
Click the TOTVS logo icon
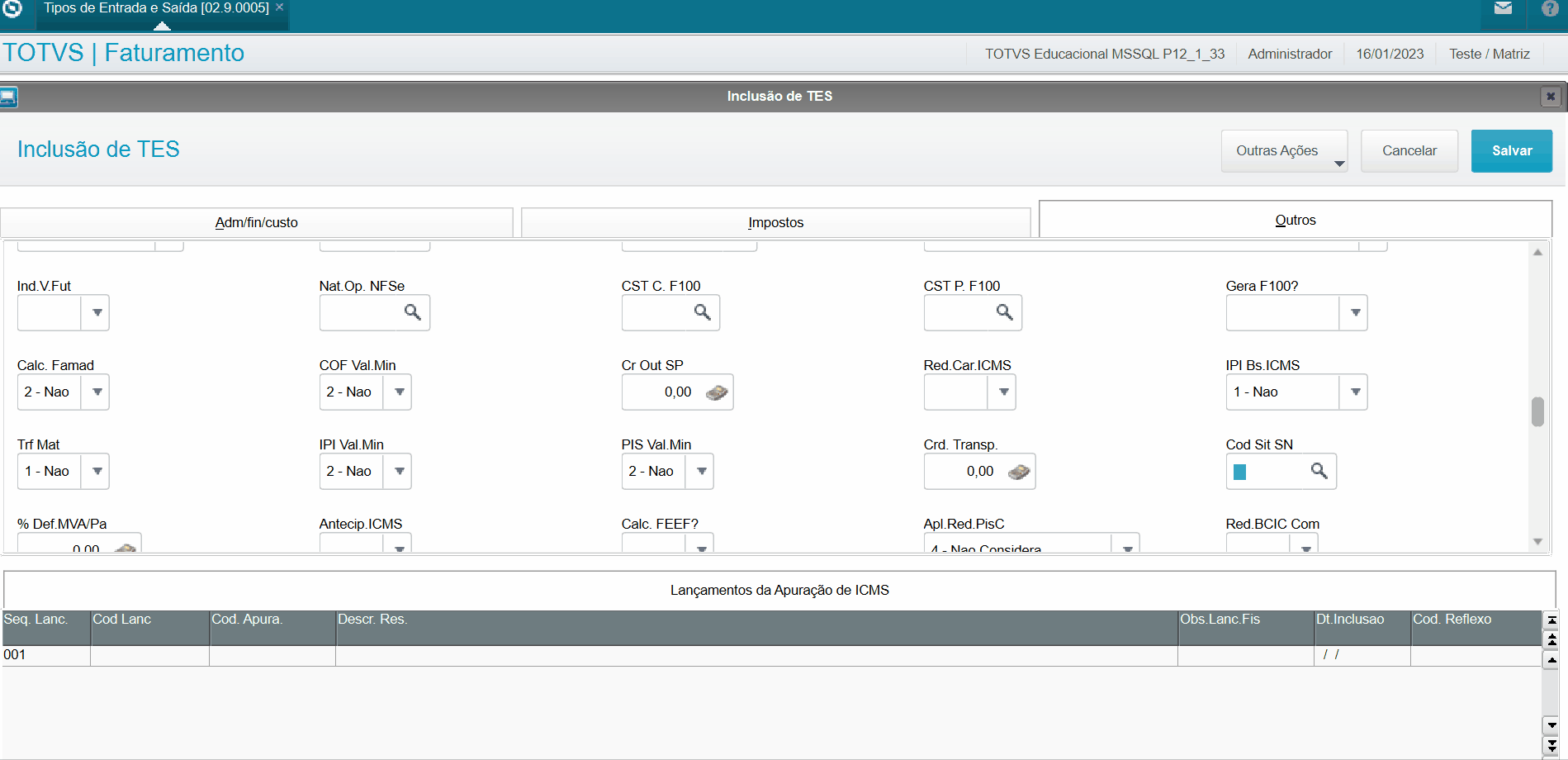[x=12, y=8]
